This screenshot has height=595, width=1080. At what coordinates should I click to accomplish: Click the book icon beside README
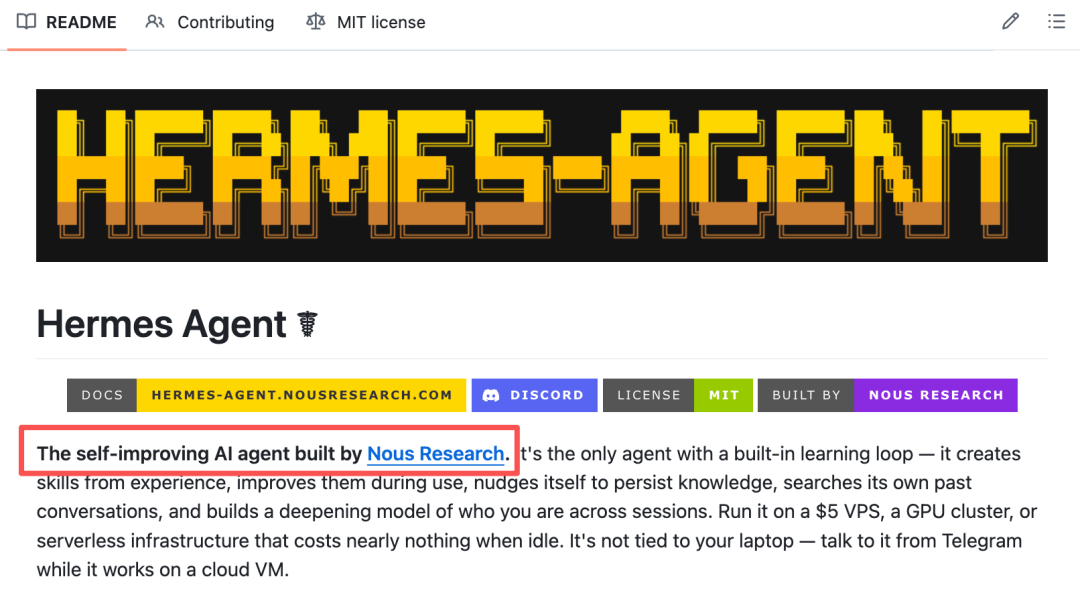(x=26, y=22)
